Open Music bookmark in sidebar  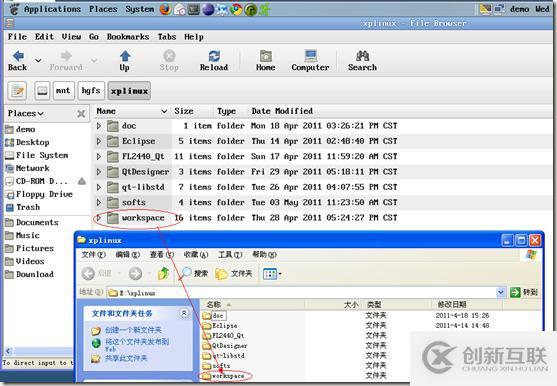pos(22,235)
